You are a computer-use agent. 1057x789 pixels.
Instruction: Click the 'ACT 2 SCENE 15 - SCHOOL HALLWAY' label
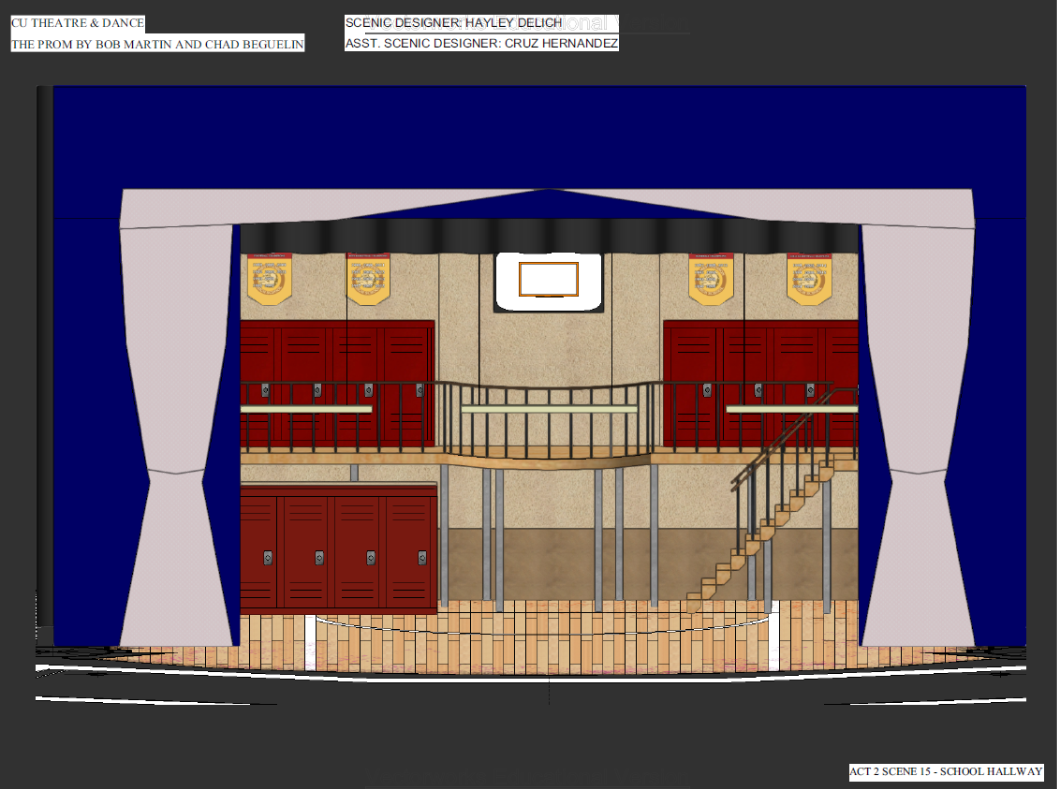(946, 771)
